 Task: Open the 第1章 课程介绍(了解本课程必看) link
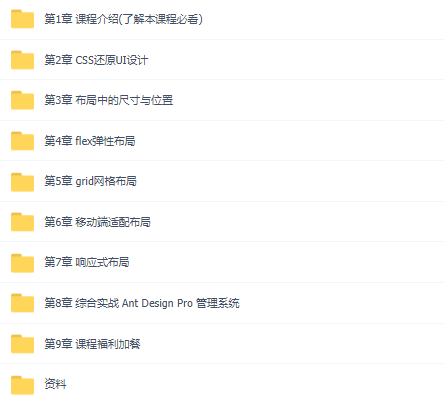[x=124, y=19]
